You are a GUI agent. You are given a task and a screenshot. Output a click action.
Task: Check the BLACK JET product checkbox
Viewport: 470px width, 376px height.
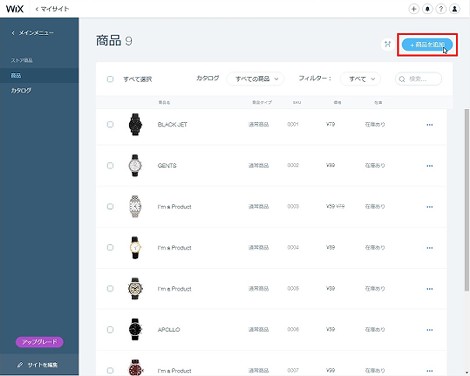[x=110, y=124]
